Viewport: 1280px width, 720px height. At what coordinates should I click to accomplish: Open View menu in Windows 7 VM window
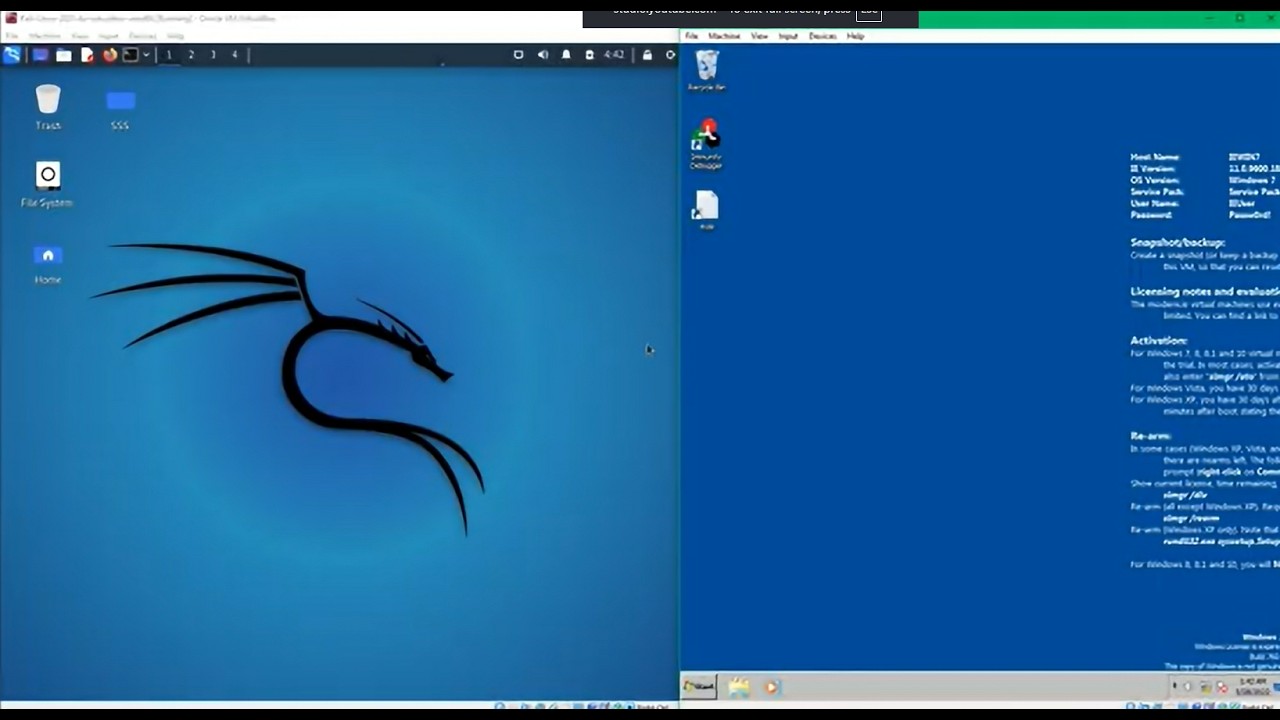coord(759,36)
